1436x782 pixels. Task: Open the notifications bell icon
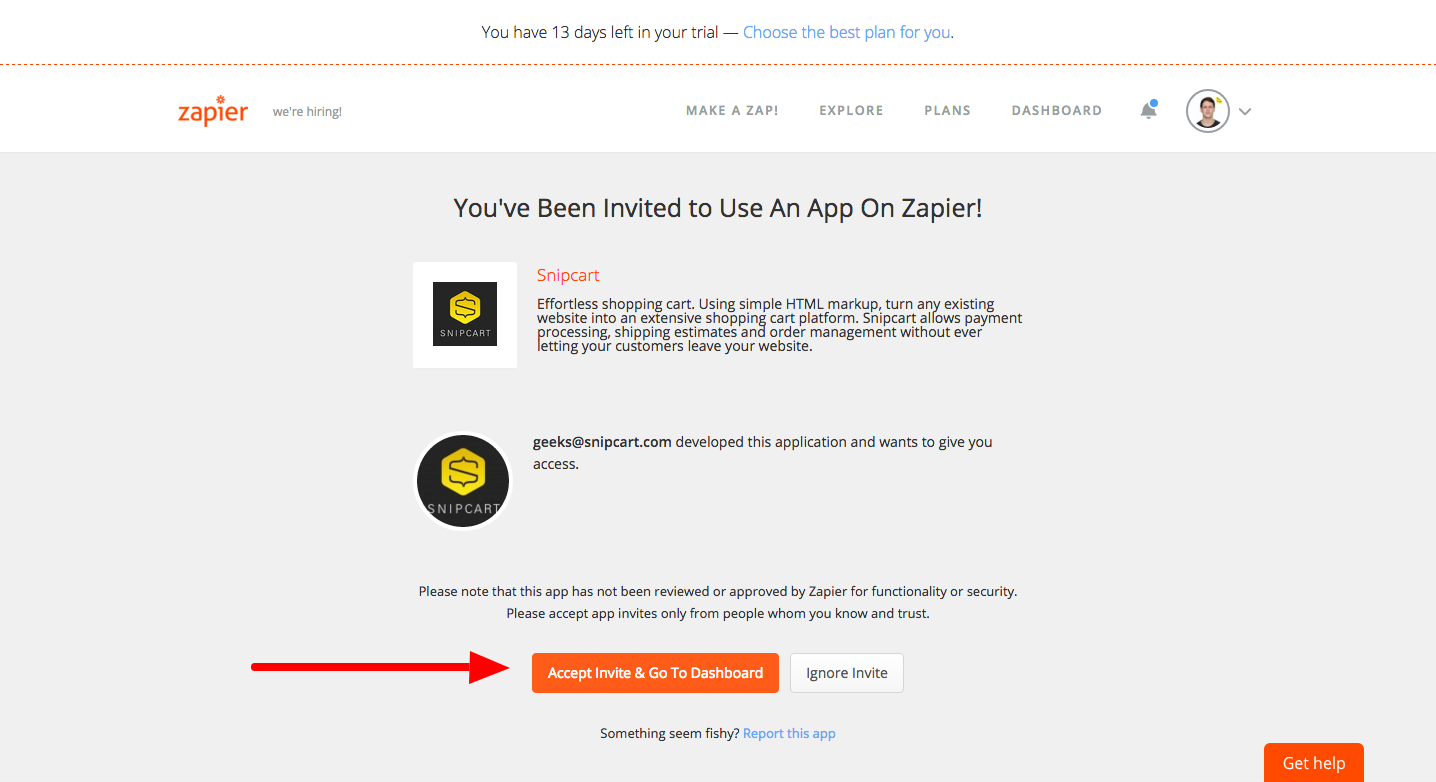click(x=1148, y=111)
